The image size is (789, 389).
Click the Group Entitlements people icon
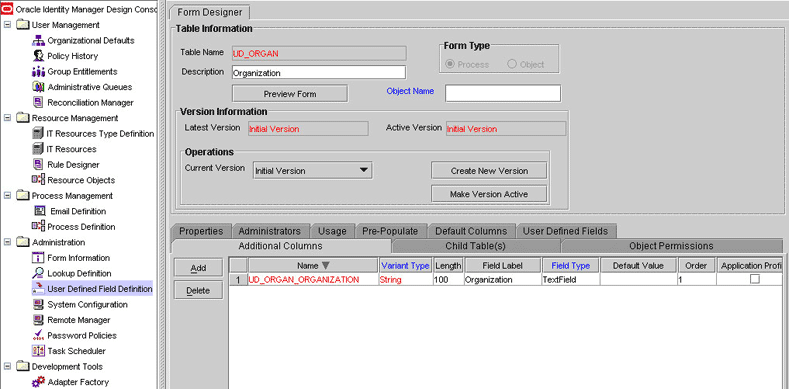(x=38, y=71)
